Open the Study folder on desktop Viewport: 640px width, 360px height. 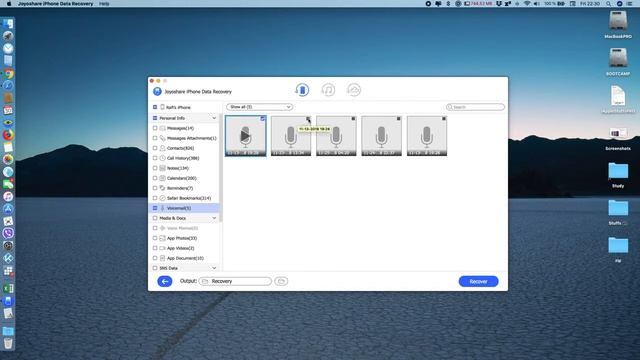point(618,171)
